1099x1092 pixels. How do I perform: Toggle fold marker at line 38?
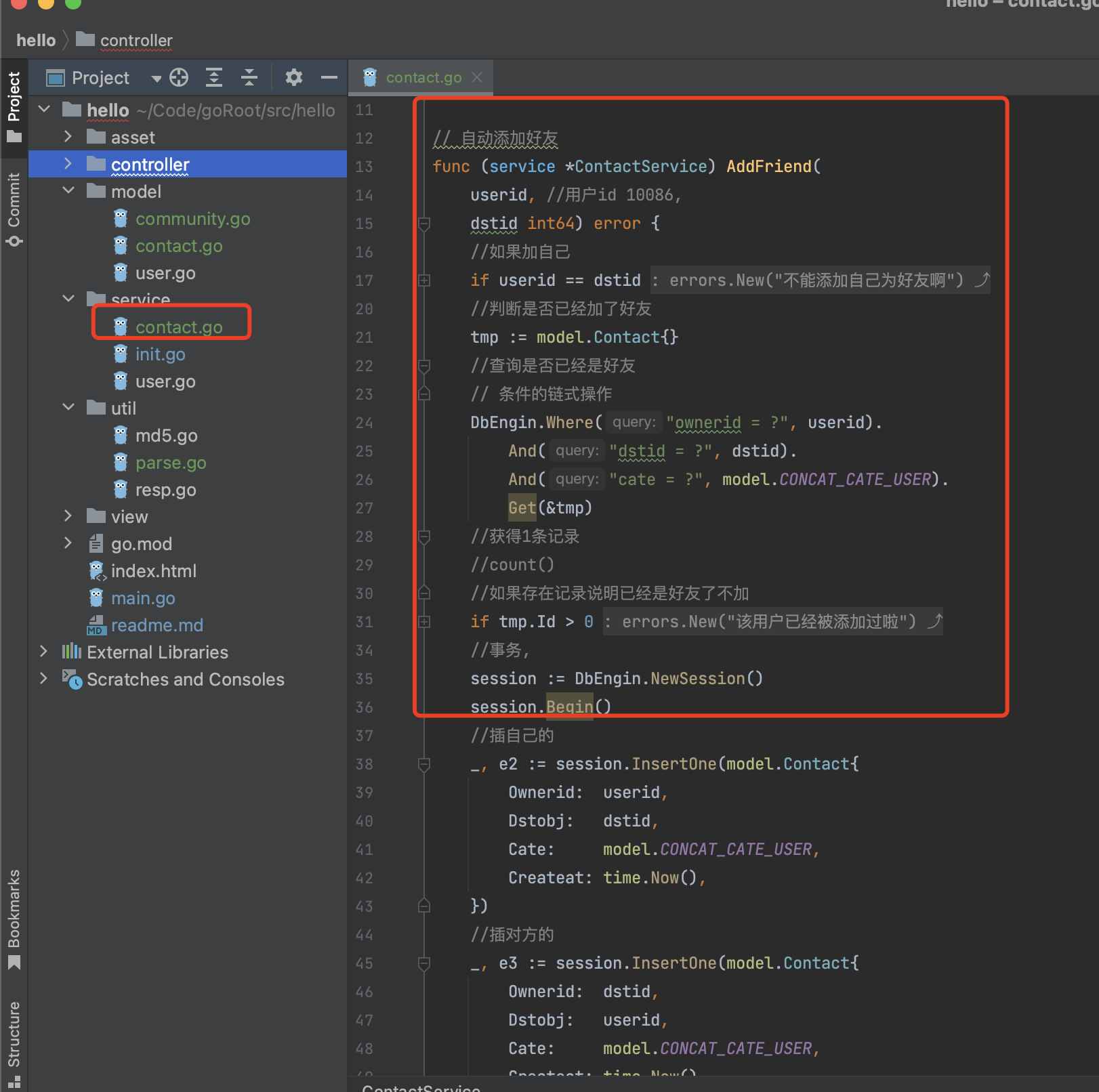point(424,764)
